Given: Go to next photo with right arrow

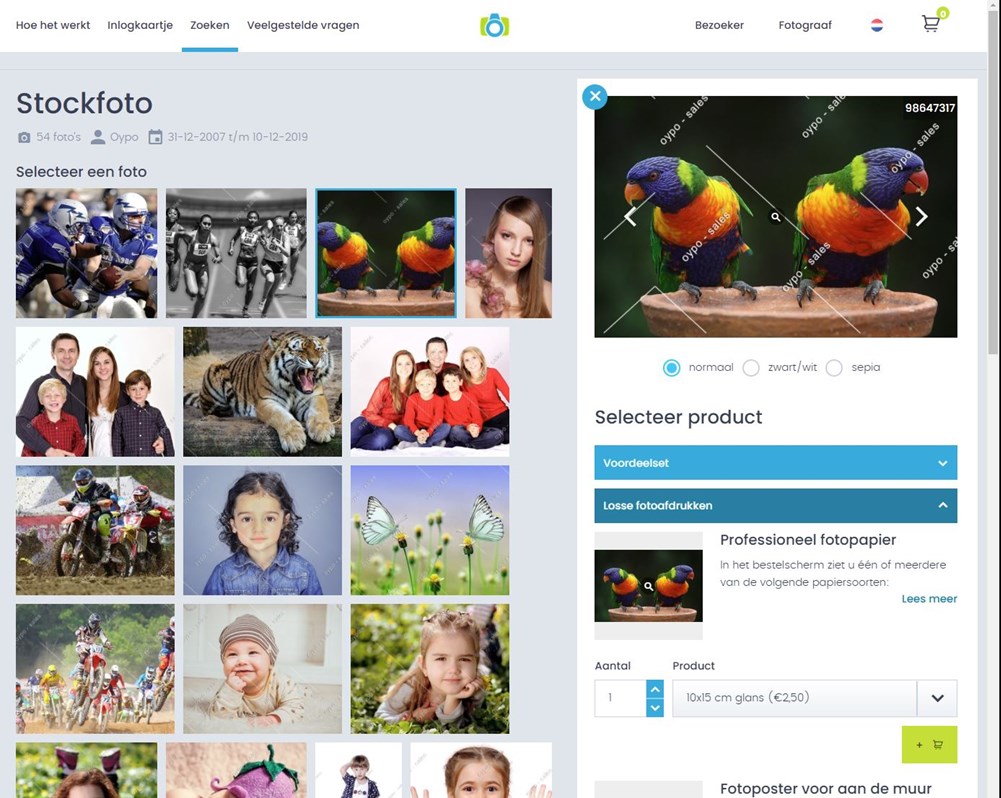Looking at the screenshot, I should [x=921, y=216].
